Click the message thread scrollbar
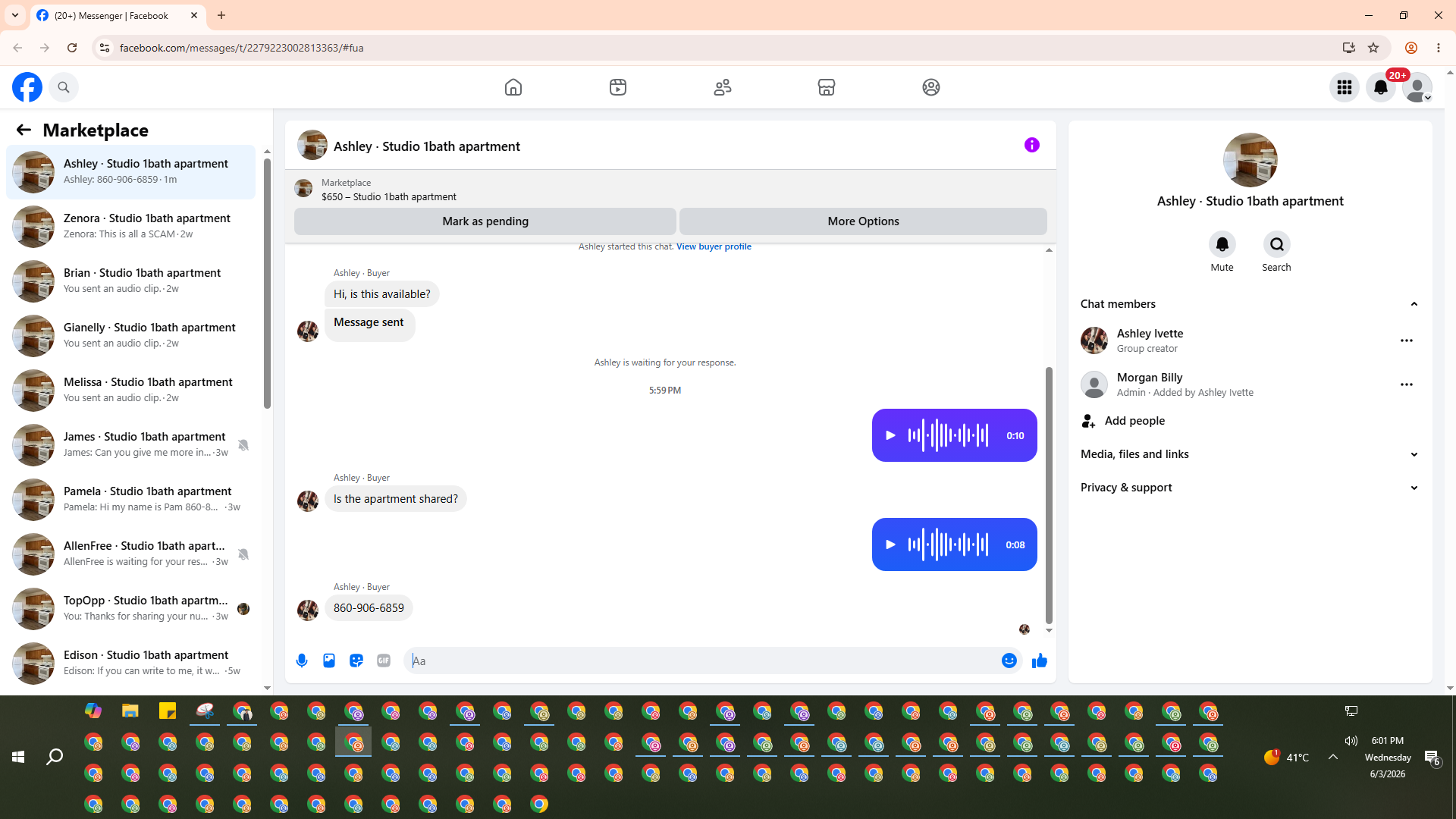This screenshot has height=819, width=1456. [x=1049, y=495]
